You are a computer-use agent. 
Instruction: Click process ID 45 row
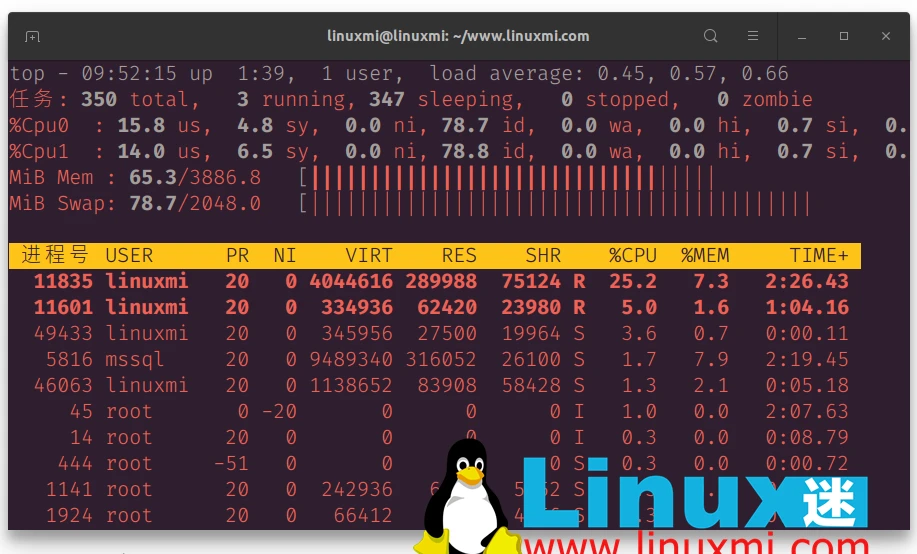pyautogui.click(x=435, y=412)
